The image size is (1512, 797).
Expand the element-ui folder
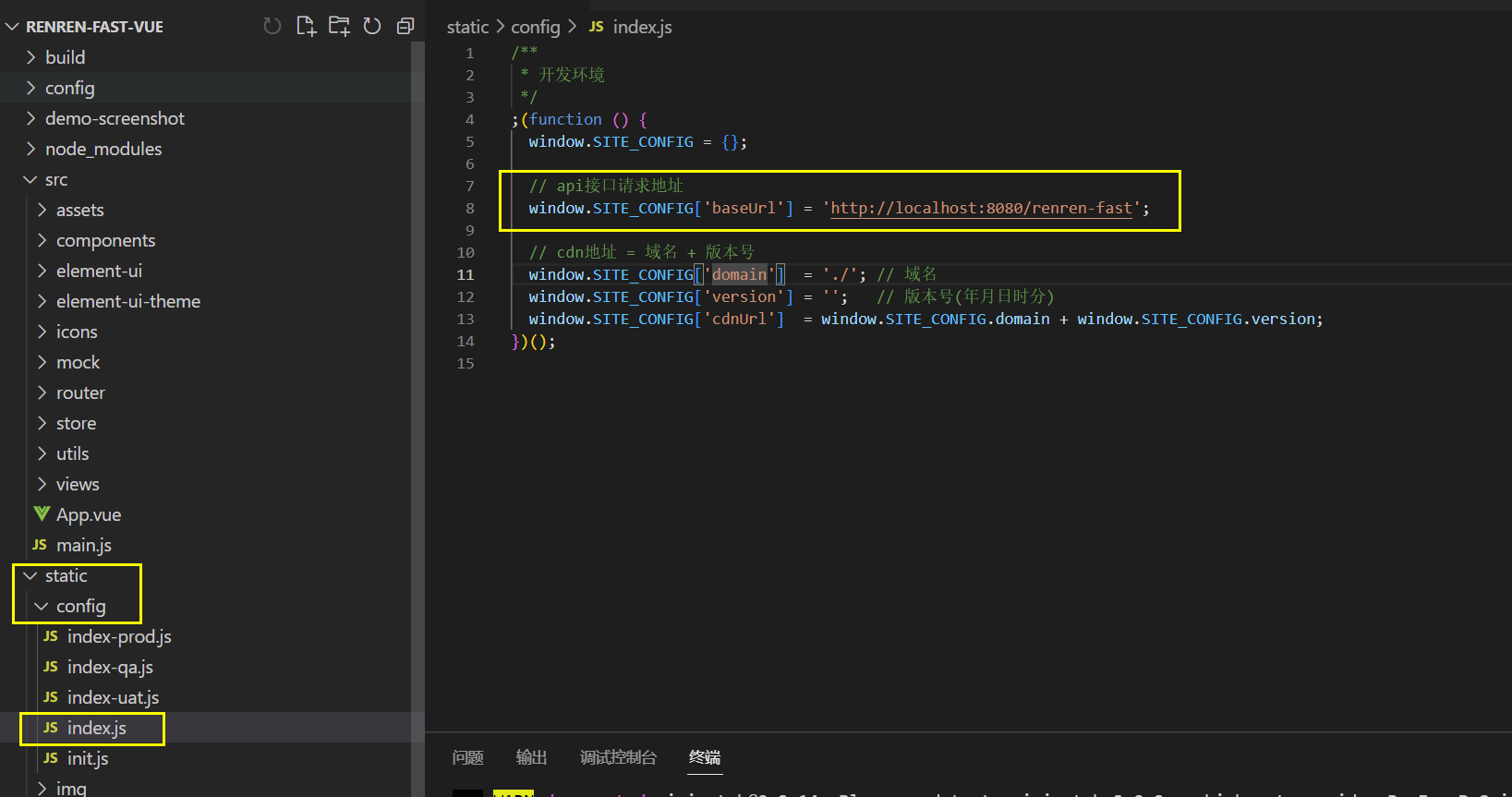click(42, 271)
